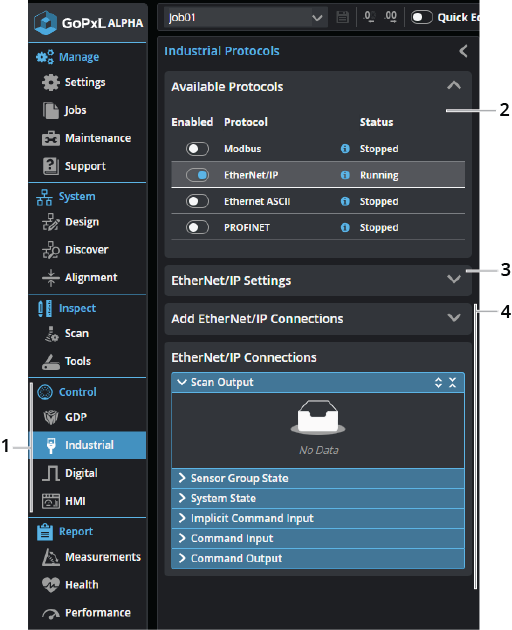Expand the Implicit Command Input row

tap(318, 518)
